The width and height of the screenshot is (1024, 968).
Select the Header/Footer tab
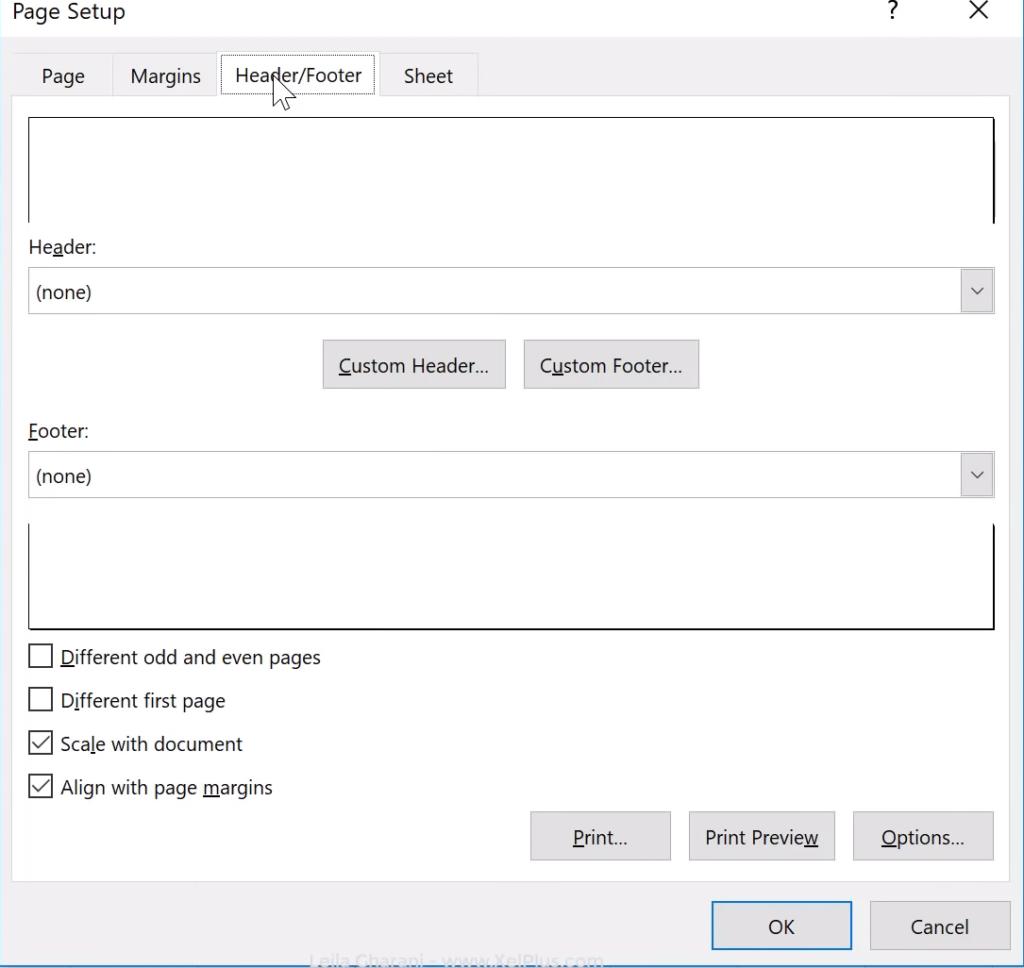tap(297, 75)
